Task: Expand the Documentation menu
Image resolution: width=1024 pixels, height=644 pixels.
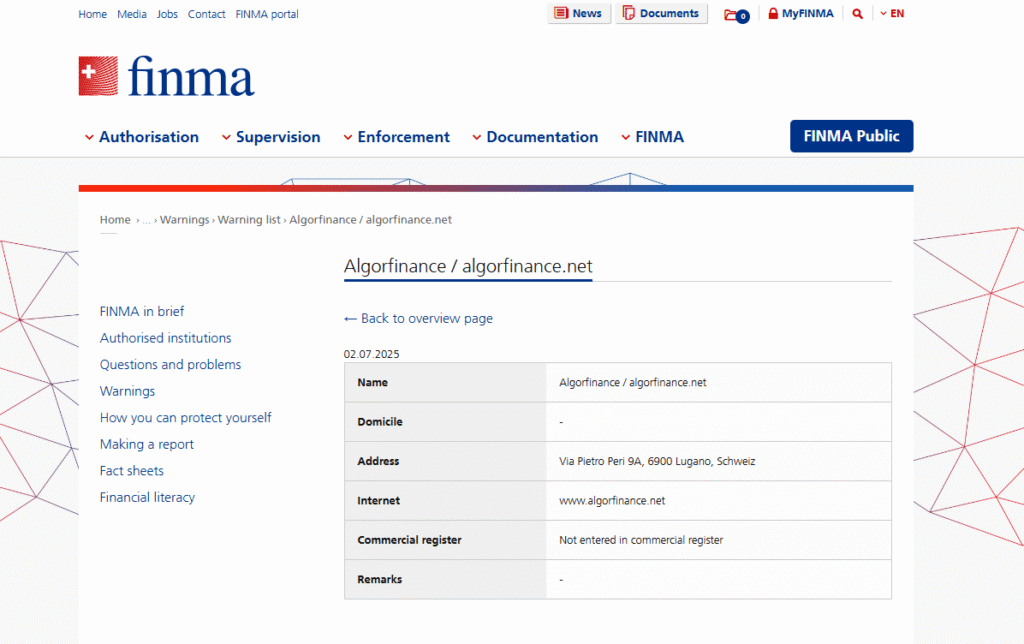Action: coord(535,137)
